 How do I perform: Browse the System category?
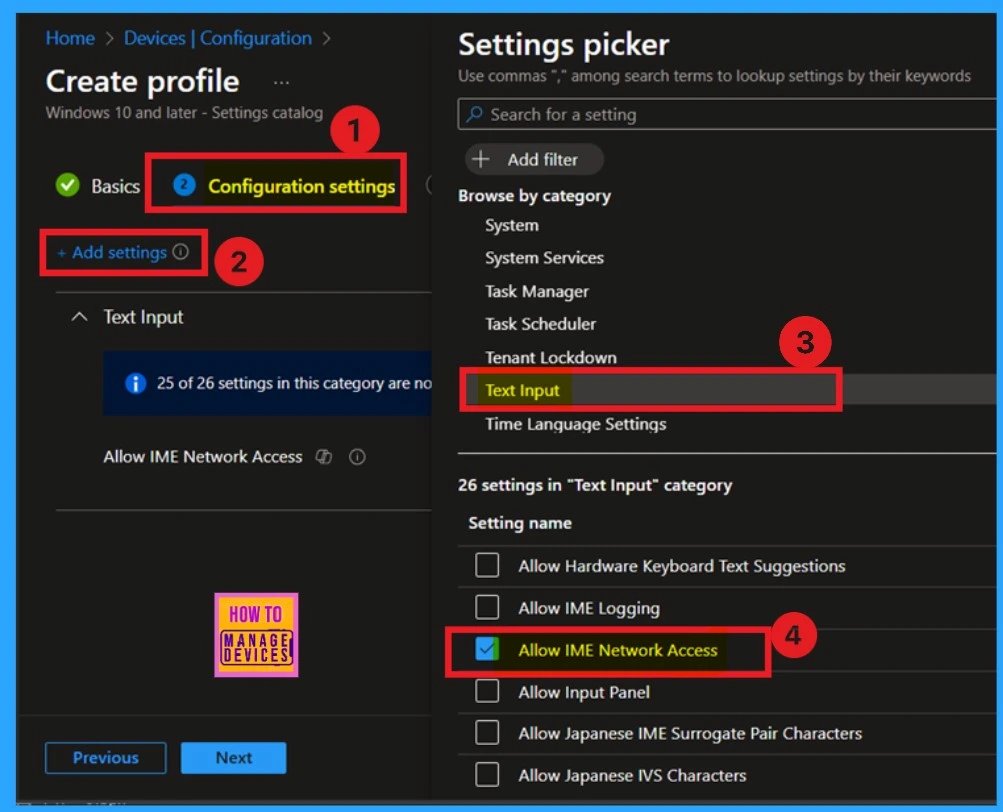[x=512, y=225]
